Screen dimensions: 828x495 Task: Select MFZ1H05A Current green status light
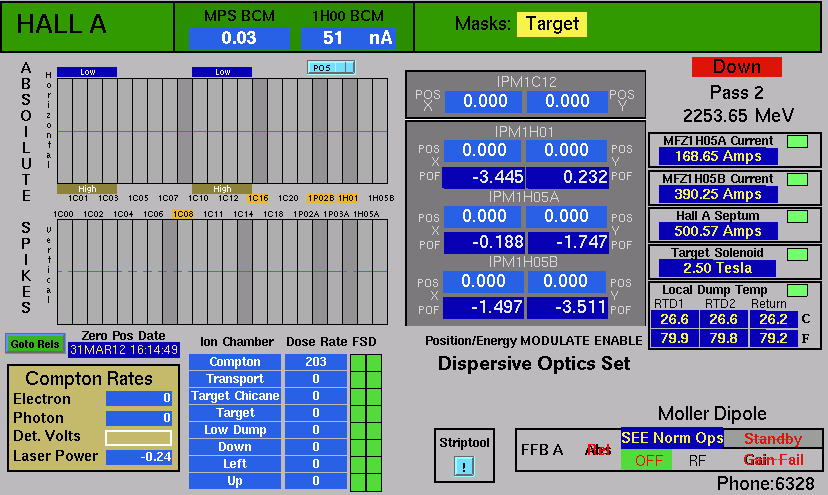pos(797,142)
